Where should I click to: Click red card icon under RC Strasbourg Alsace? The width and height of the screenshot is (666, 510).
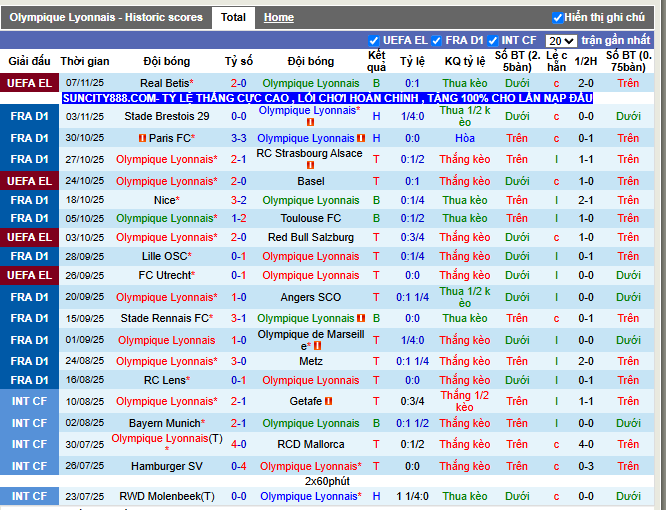(310, 165)
